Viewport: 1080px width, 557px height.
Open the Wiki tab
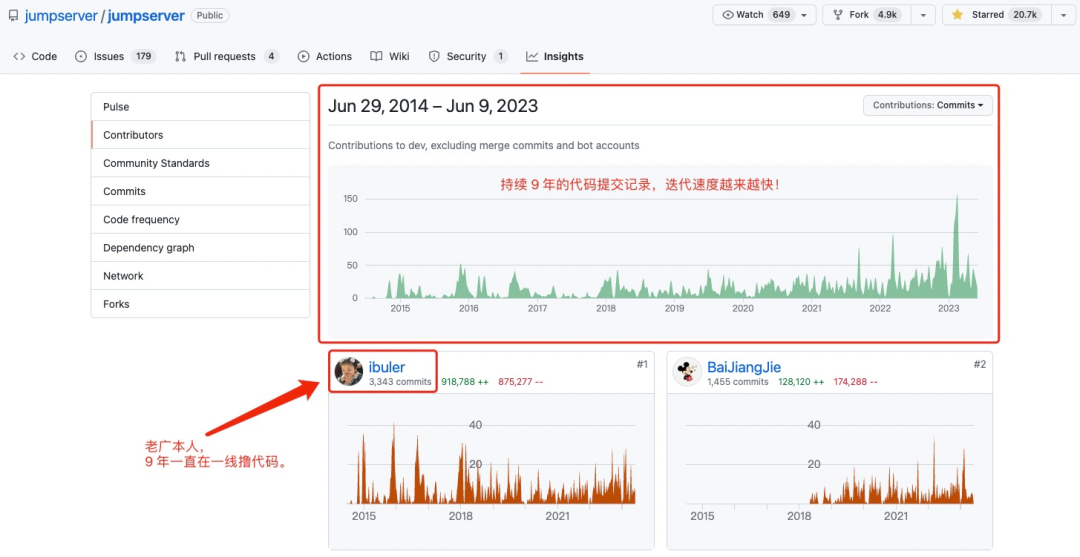click(390, 56)
